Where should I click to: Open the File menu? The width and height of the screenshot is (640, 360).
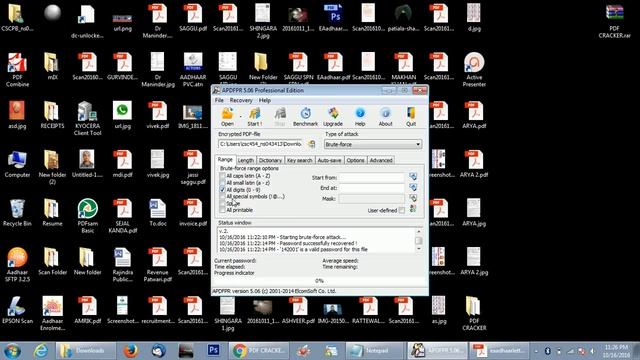pos(219,100)
